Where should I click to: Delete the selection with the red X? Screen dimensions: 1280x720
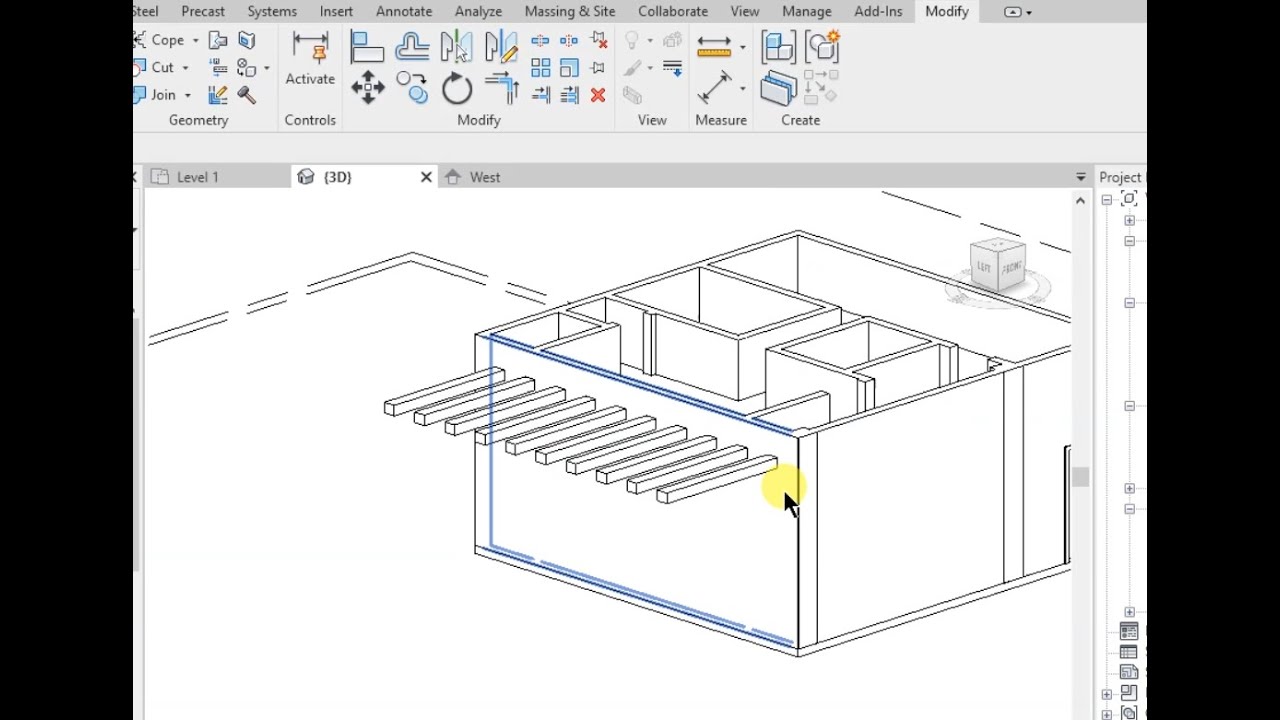pos(598,95)
